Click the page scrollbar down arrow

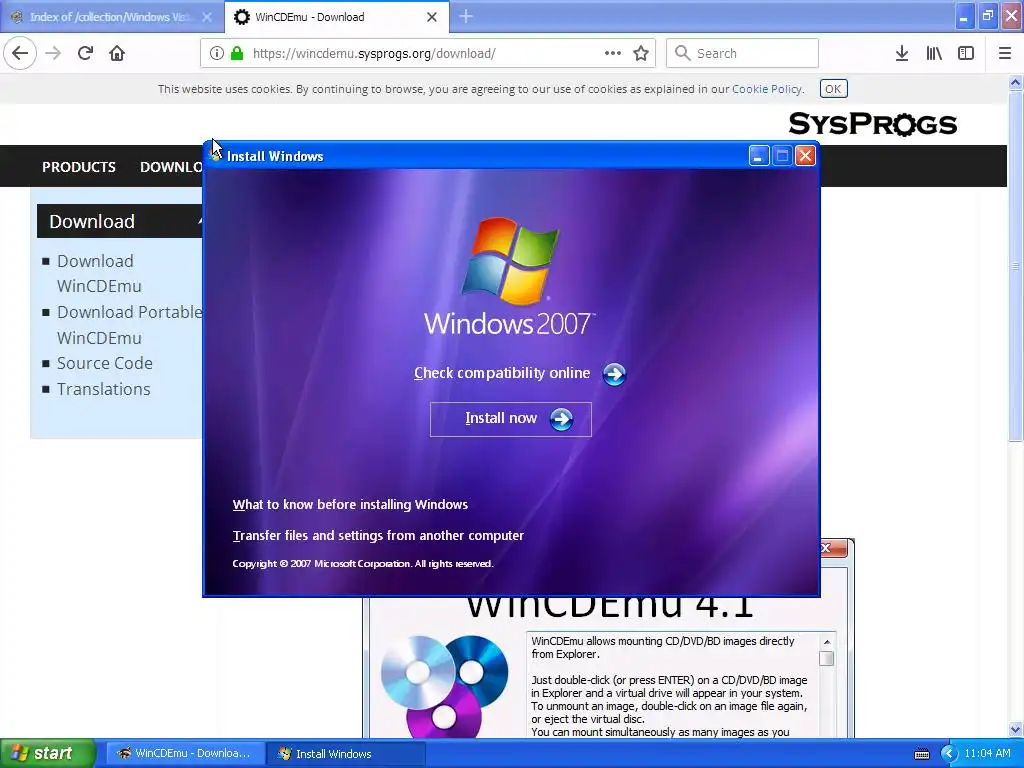(x=1016, y=729)
